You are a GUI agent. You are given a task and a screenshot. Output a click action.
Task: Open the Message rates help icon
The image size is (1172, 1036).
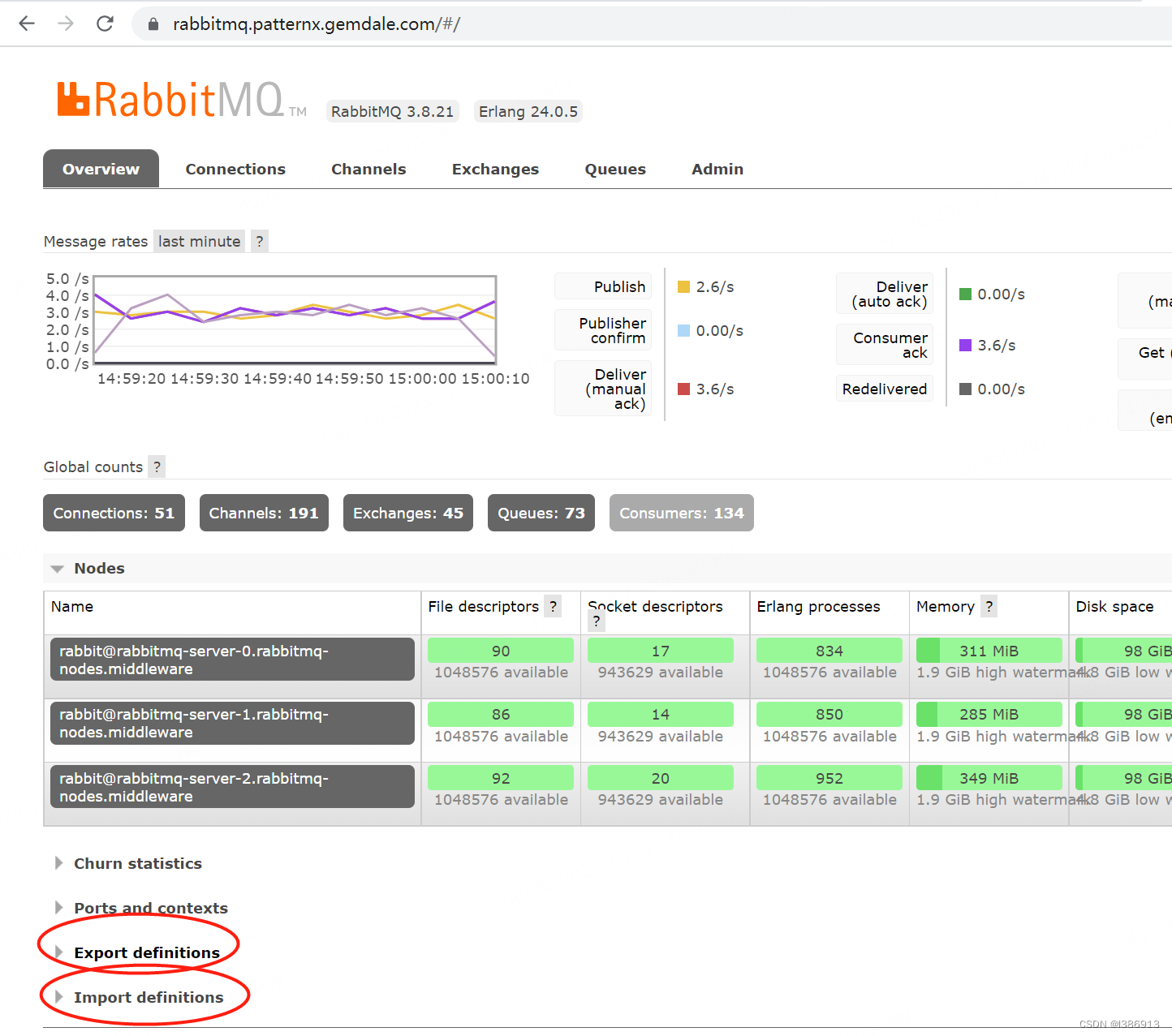coord(259,241)
